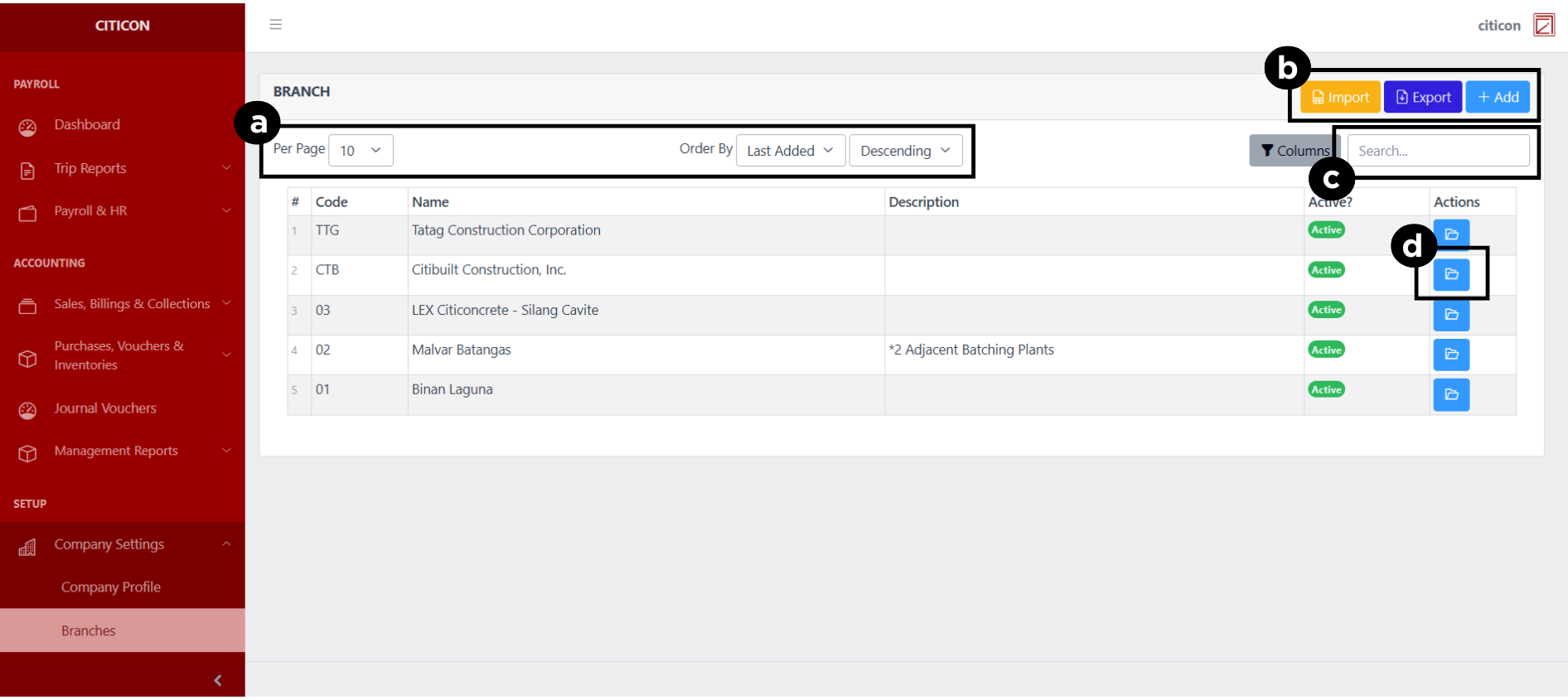Go to Company Profile page
1568x700 pixels.
click(111, 587)
